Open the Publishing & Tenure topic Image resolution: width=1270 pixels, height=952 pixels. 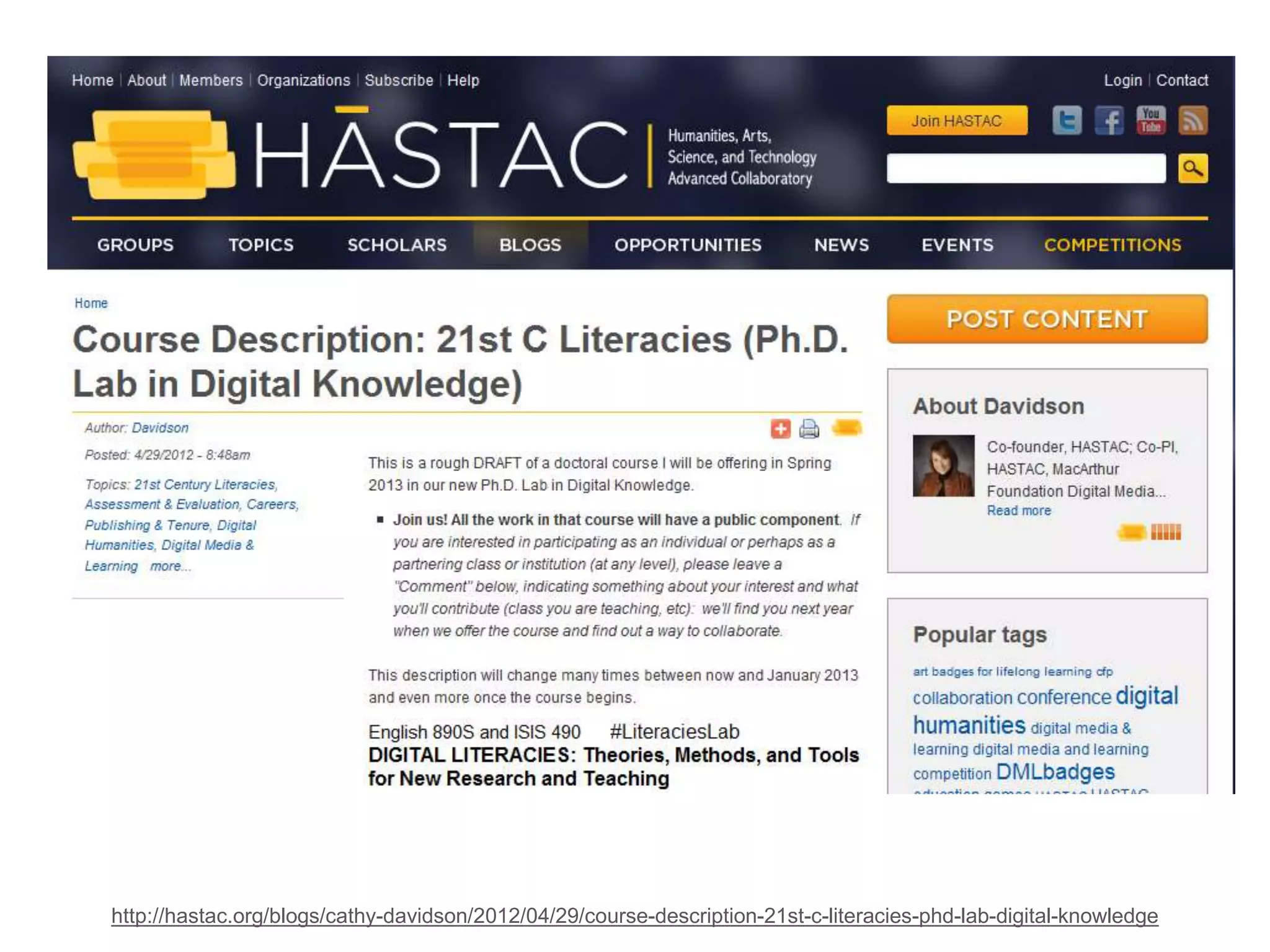click(148, 525)
